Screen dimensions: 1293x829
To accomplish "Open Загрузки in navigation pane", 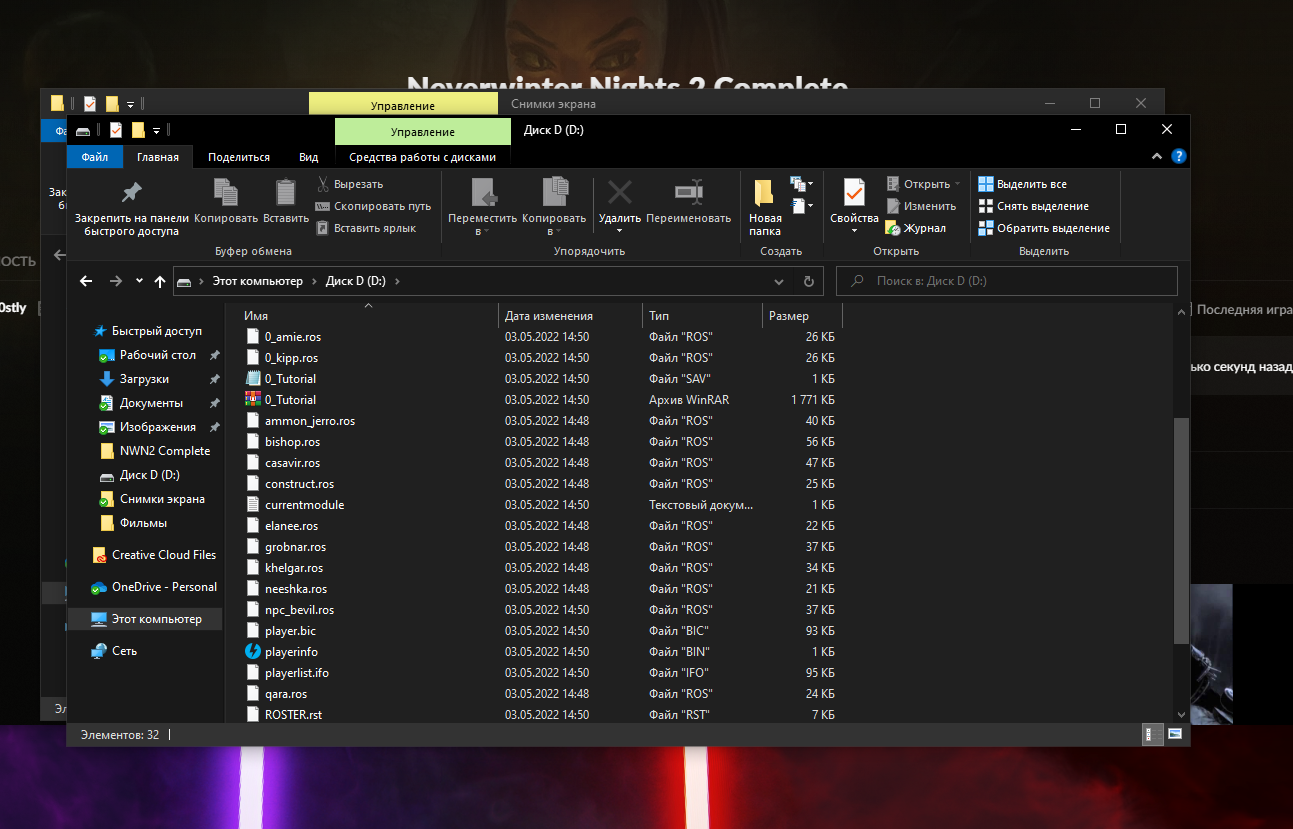I will click(144, 379).
